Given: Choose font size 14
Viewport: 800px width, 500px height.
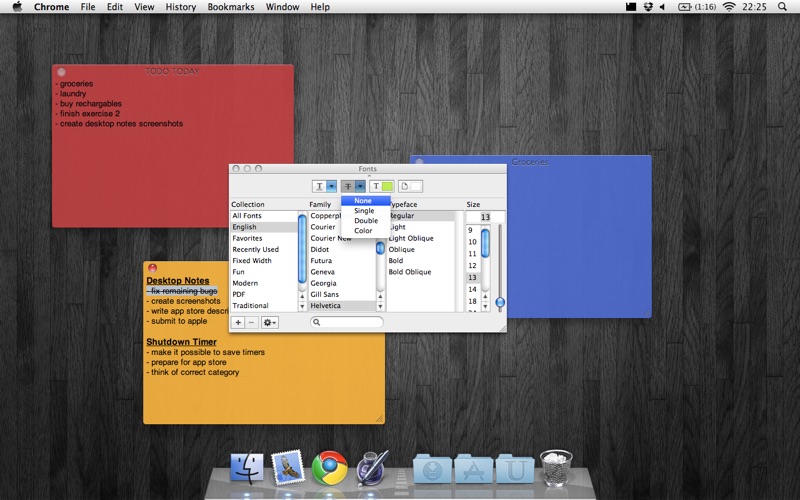Looking at the screenshot, I should [471, 289].
